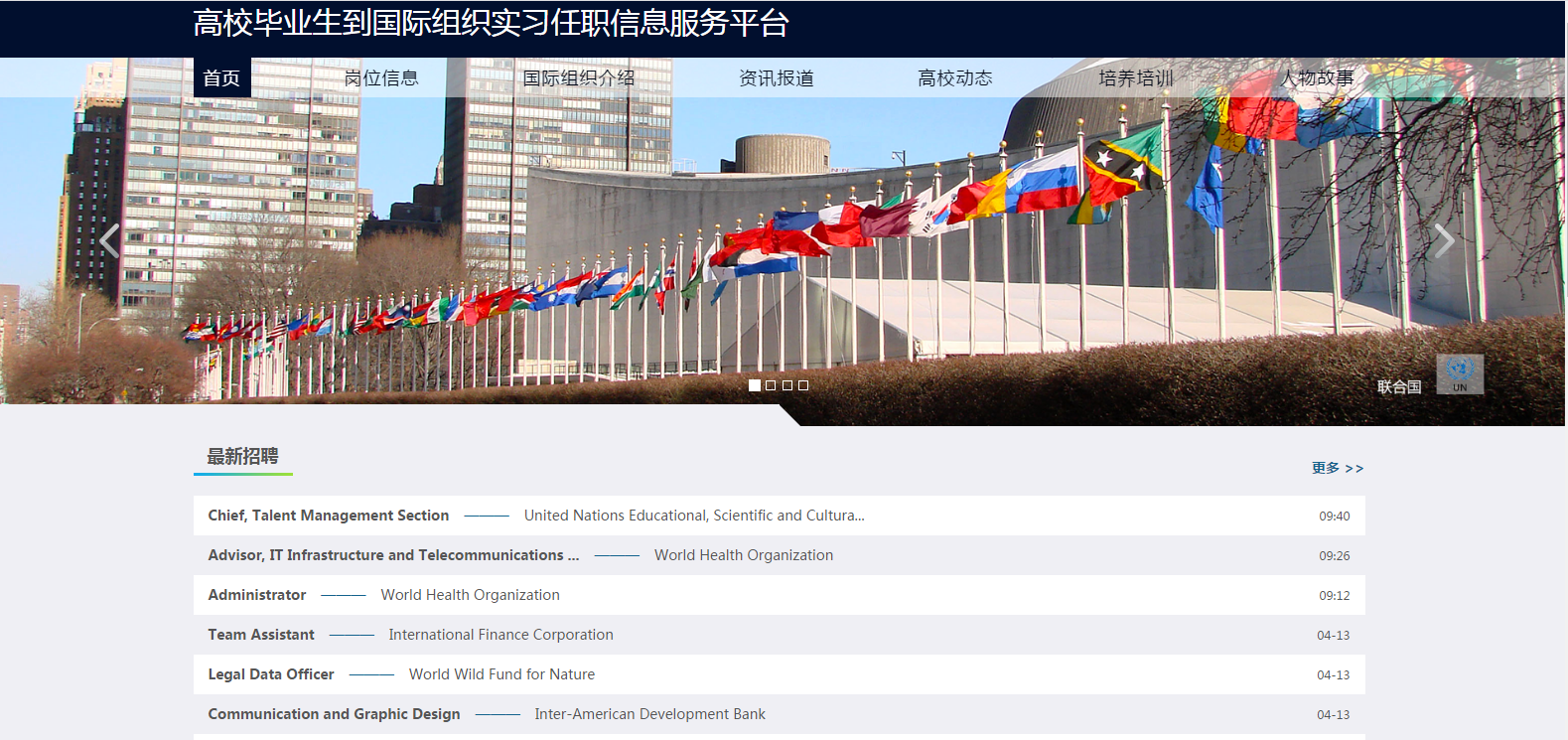Select the third carousel indicator dot
Screen dimensions: 1568x740
pyautogui.click(x=787, y=385)
